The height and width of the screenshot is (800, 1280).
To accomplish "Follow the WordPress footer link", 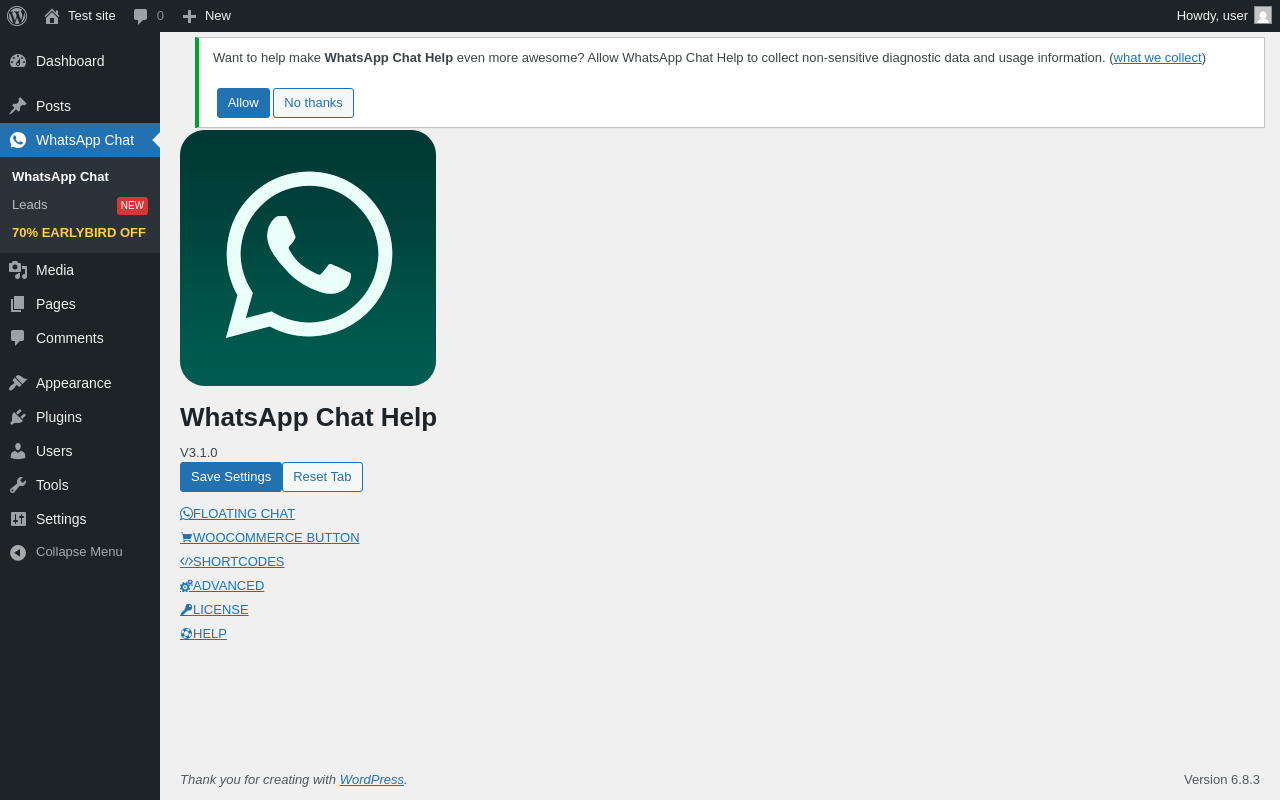I will coord(372,780).
